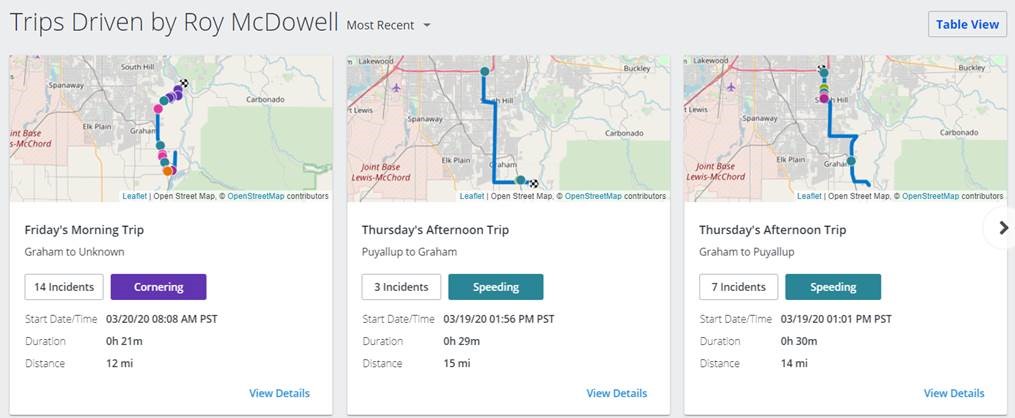Click the next-arrow chevron beside trip cards
The image size is (1015, 418).
[1003, 228]
